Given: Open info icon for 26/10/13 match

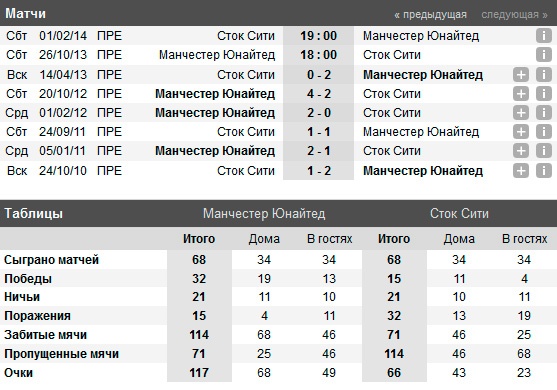Looking at the screenshot, I should tap(544, 55).
